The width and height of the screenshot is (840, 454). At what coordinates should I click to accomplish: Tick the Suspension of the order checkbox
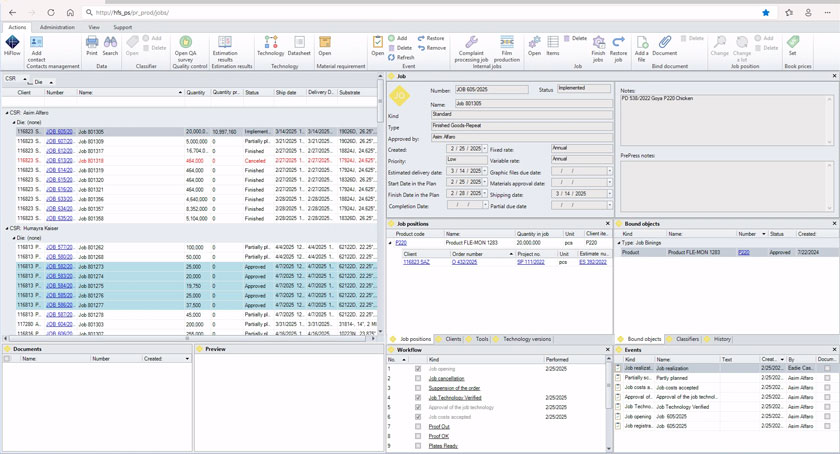tap(418, 389)
